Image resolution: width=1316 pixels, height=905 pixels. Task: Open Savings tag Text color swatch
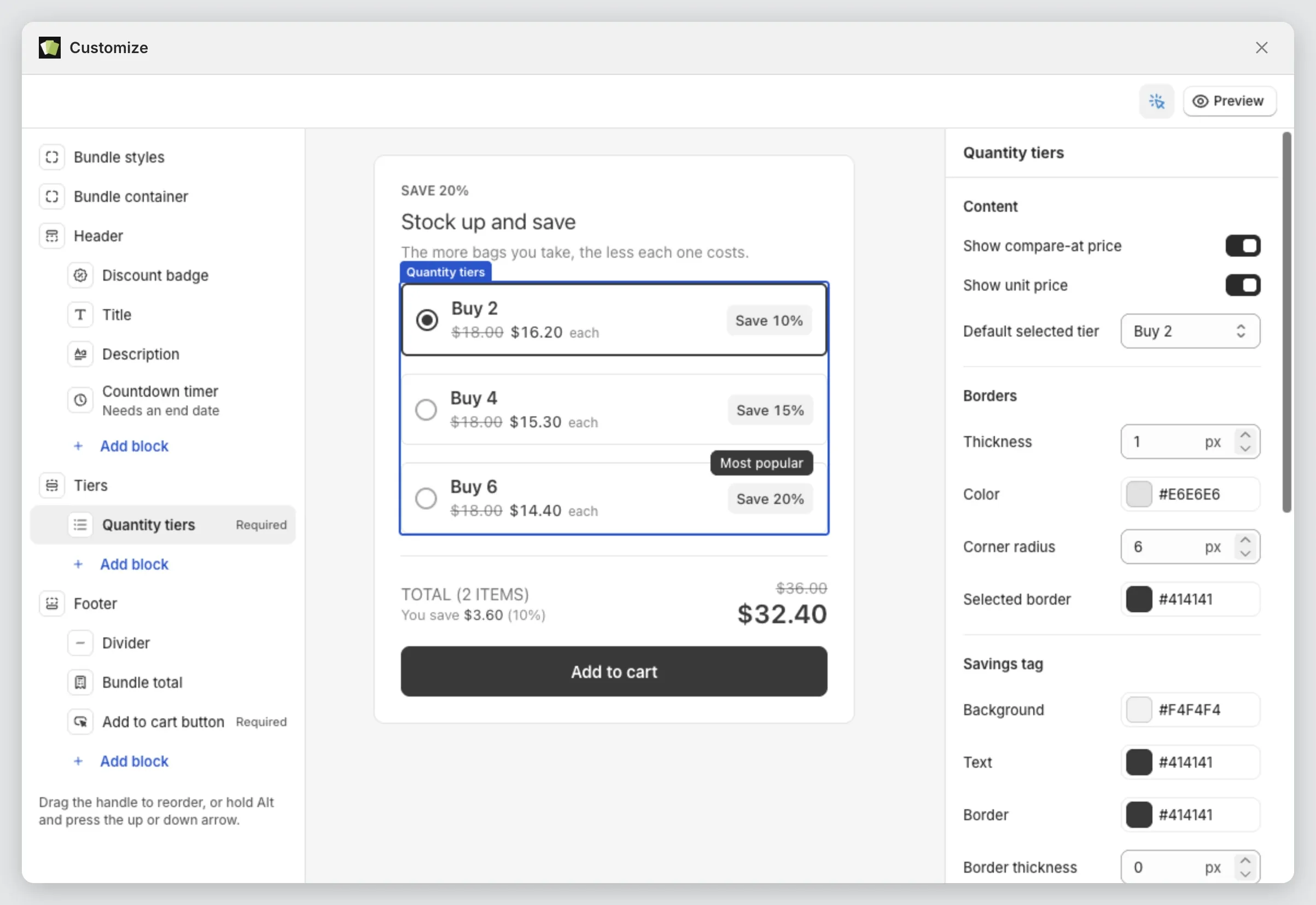(1139, 762)
